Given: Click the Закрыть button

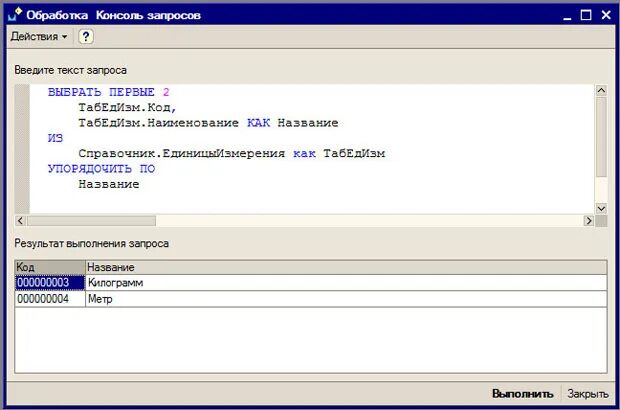Looking at the screenshot, I should click(x=588, y=393).
